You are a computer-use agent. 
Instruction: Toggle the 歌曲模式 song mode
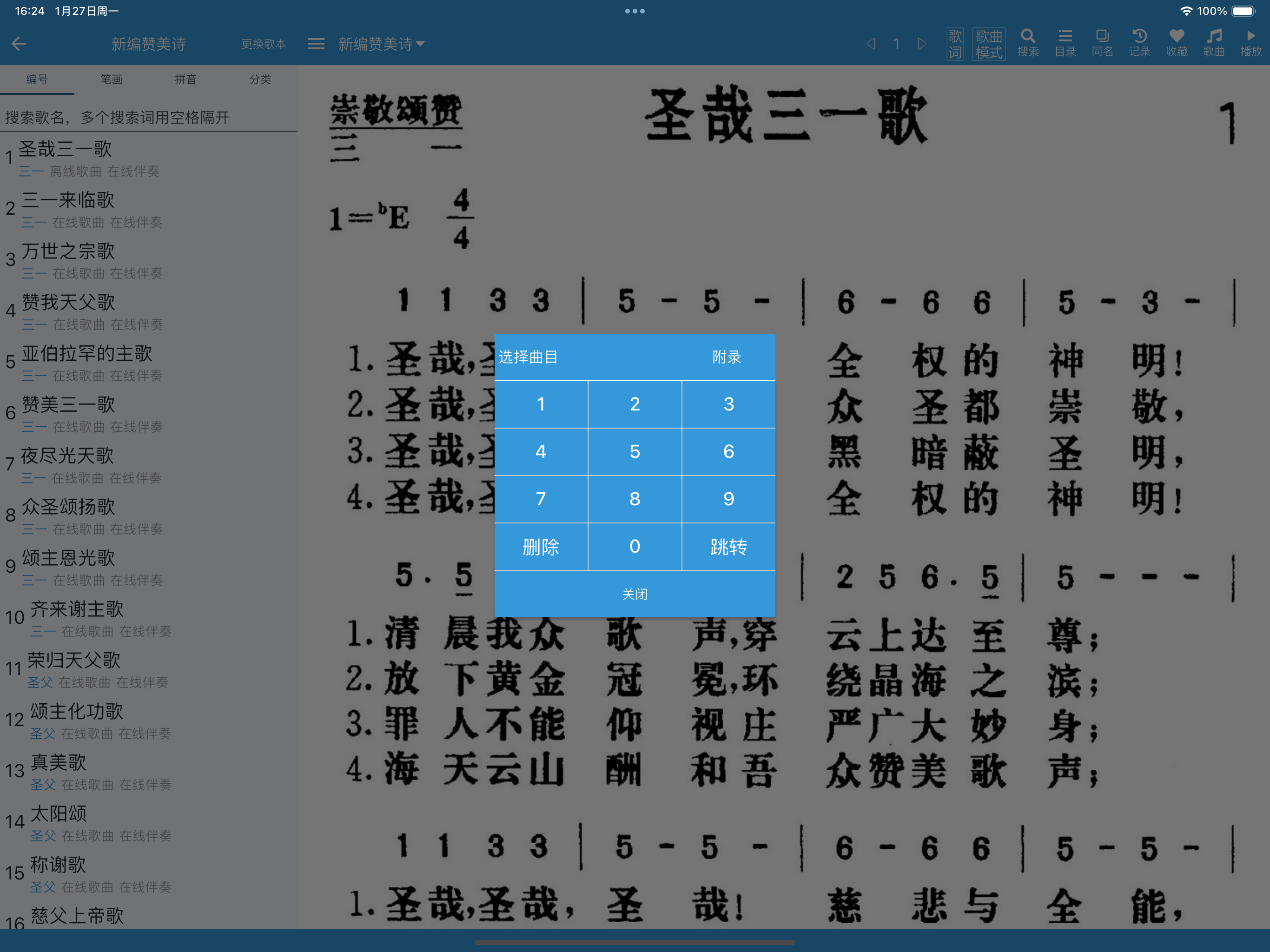coord(989,44)
